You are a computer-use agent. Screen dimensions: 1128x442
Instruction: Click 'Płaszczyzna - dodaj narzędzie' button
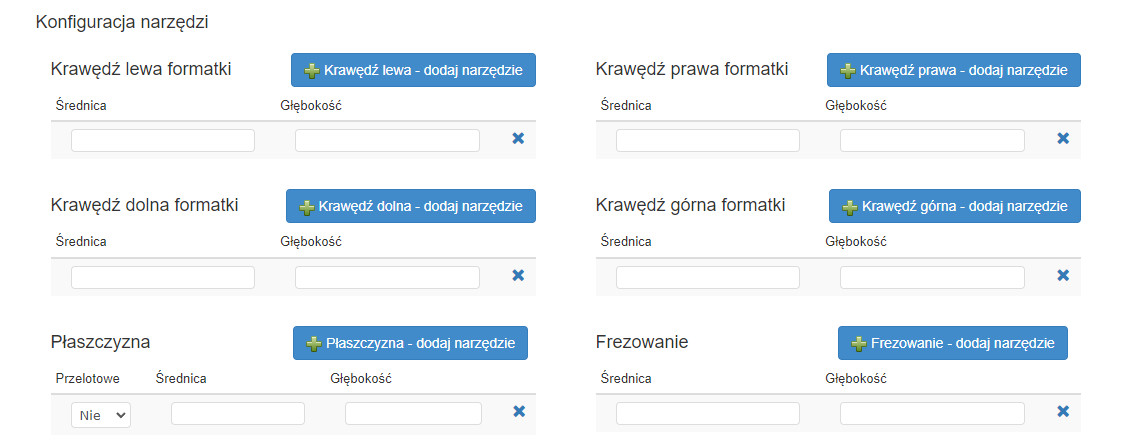[x=410, y=343]
